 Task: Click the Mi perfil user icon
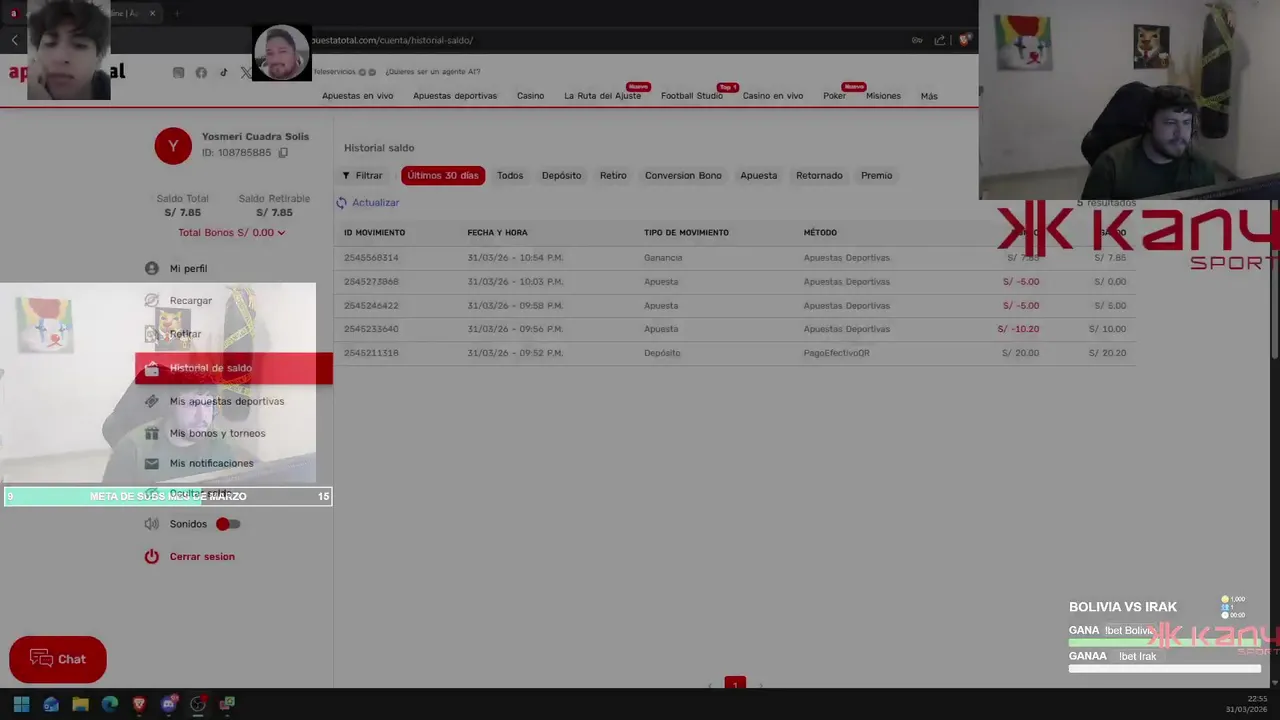point(152,268)
